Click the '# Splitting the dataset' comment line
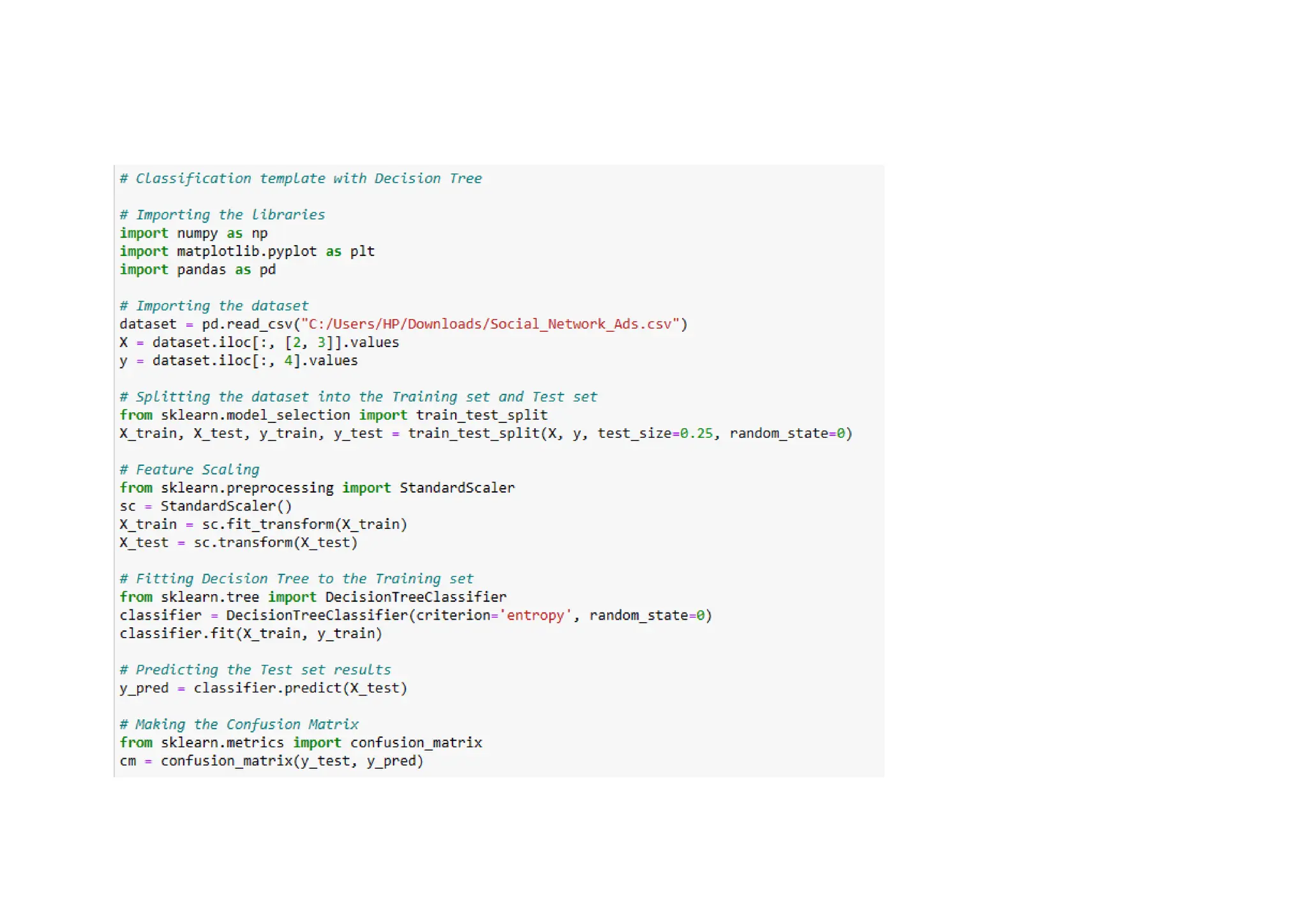 358,397
